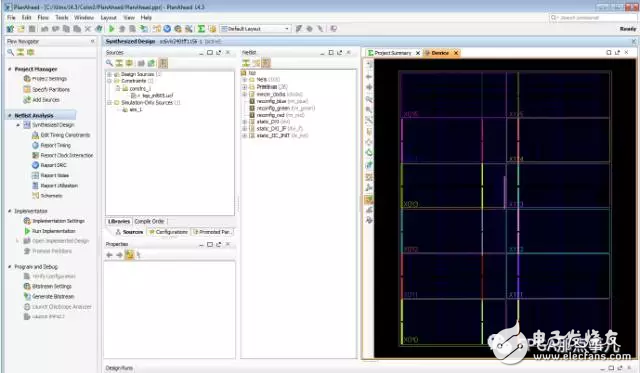The height and width of the screenshot is (373, 640).
Task: Collapse the Flow Navigator pane with chevron
Action: [x=93, y=41]
